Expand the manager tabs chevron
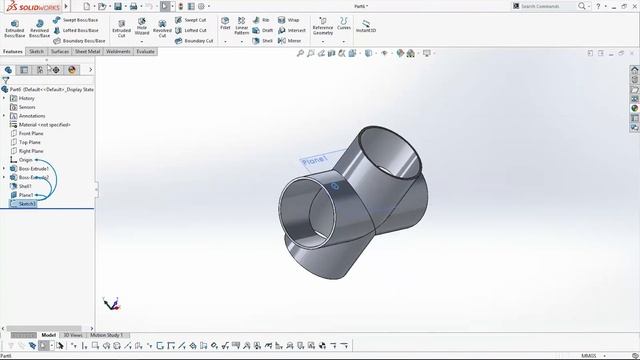The image size is (640, 360). coord(90,70)
